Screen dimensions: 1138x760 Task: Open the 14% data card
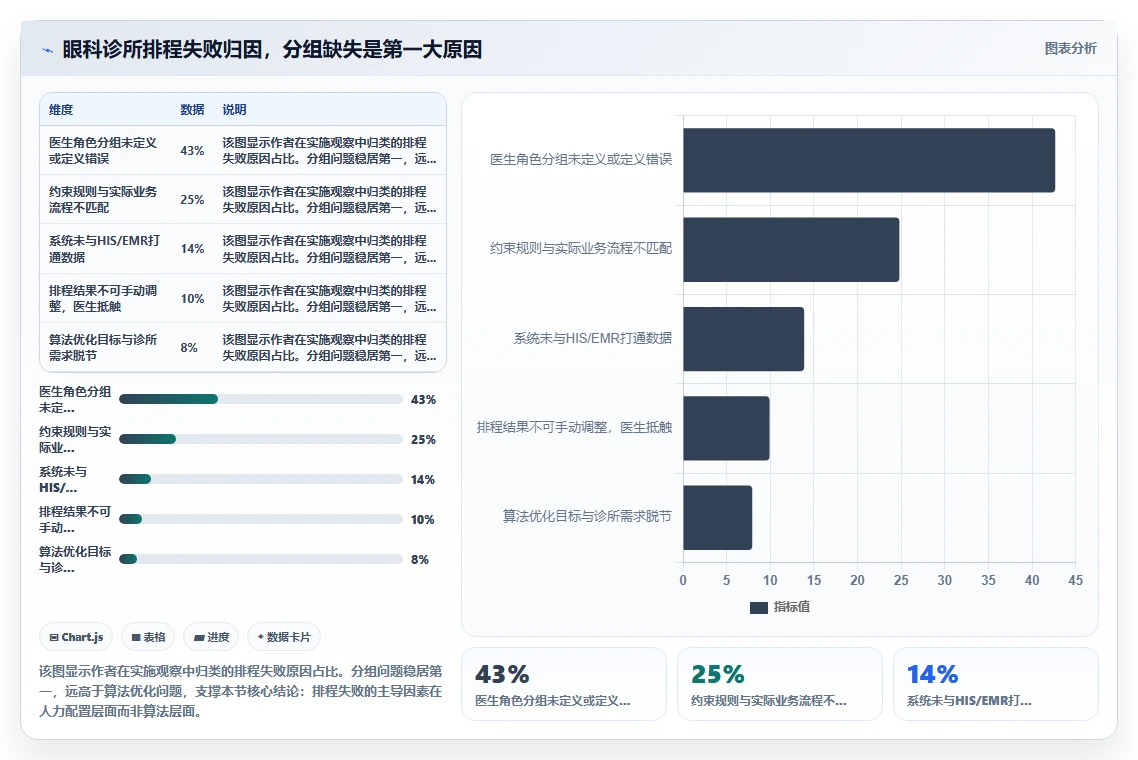pyautogui.click(x=995, y=684)
